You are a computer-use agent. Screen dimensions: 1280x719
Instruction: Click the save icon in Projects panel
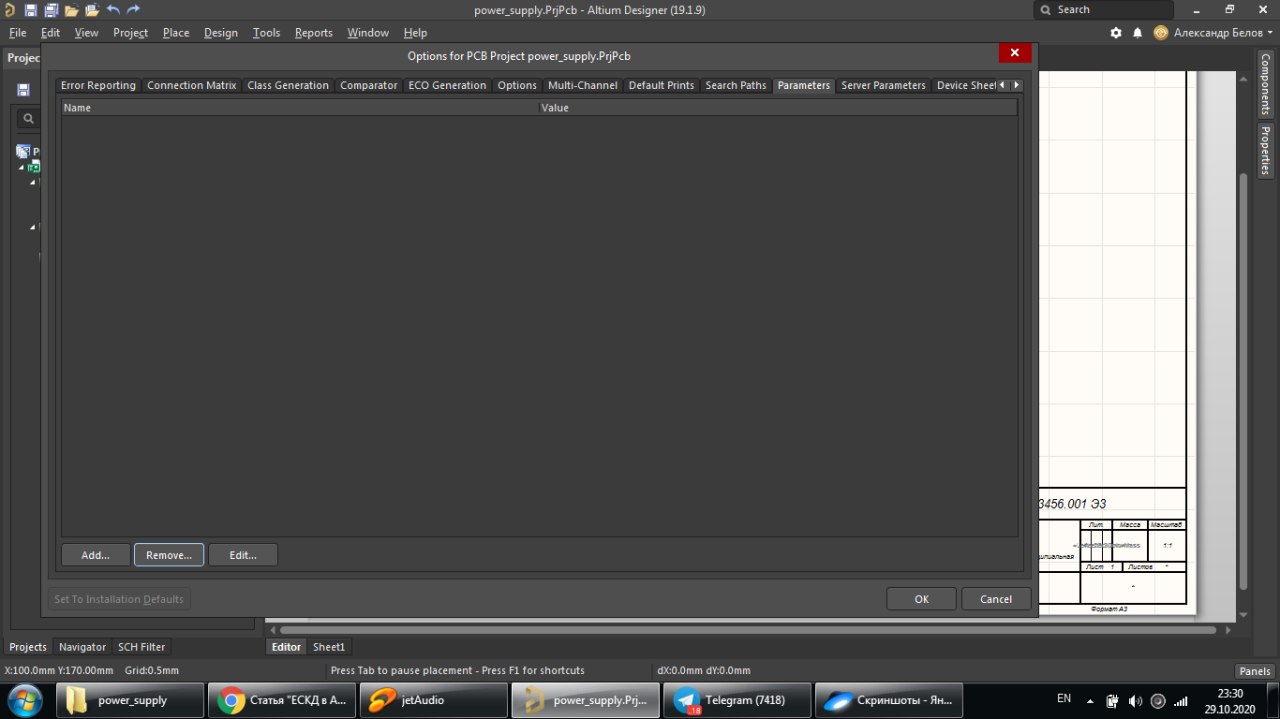point(23,89)
